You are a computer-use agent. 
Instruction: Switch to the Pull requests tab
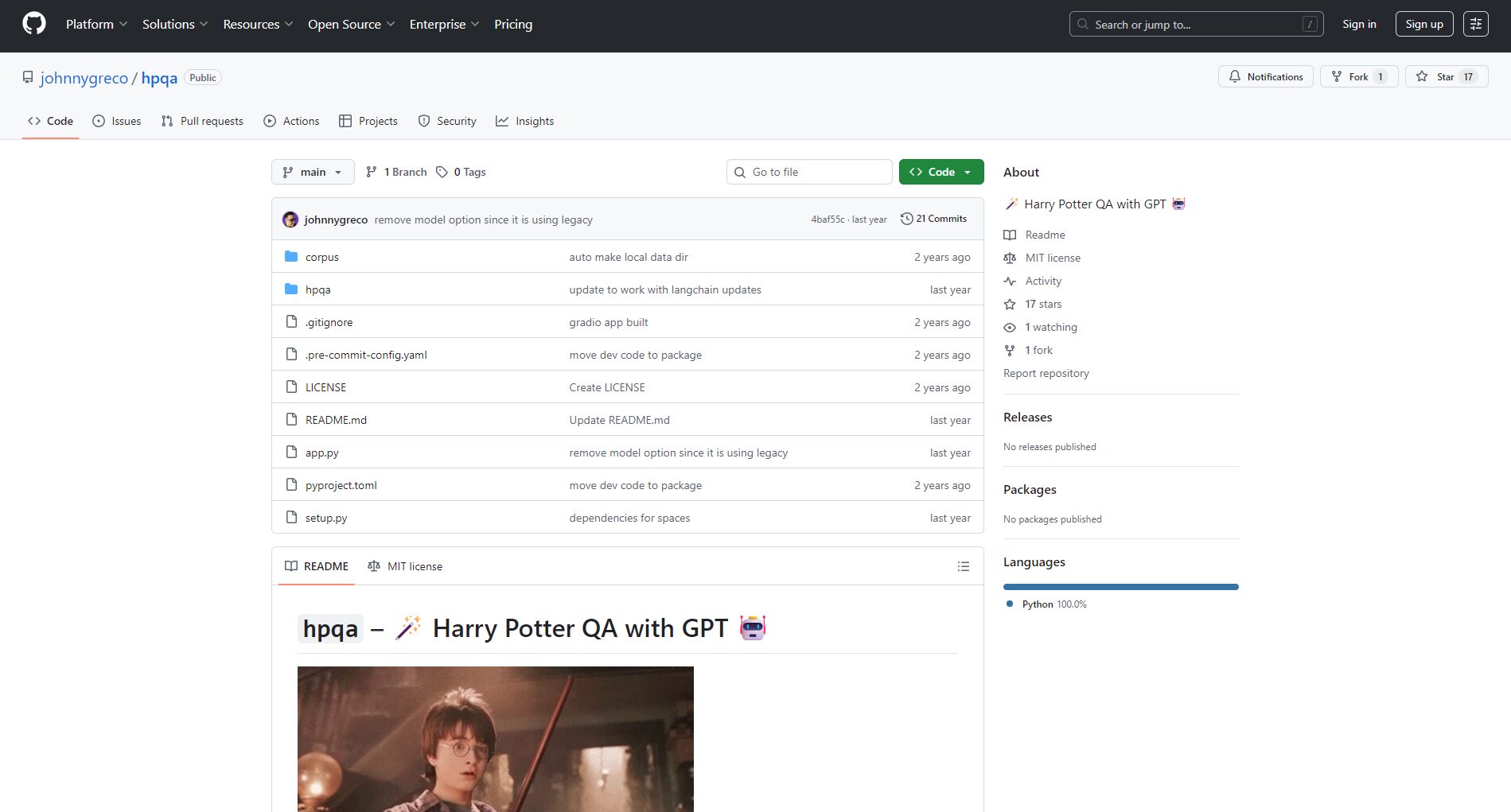pos(202,121)
